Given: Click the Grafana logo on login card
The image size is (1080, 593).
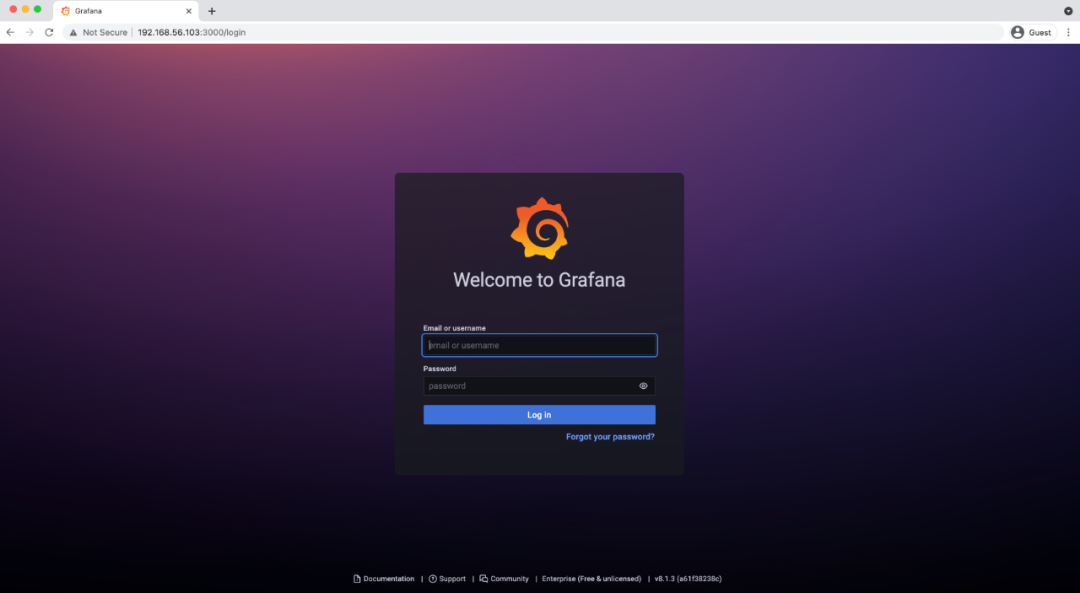Looking at the screenshot, I should [x=539, y=229].
